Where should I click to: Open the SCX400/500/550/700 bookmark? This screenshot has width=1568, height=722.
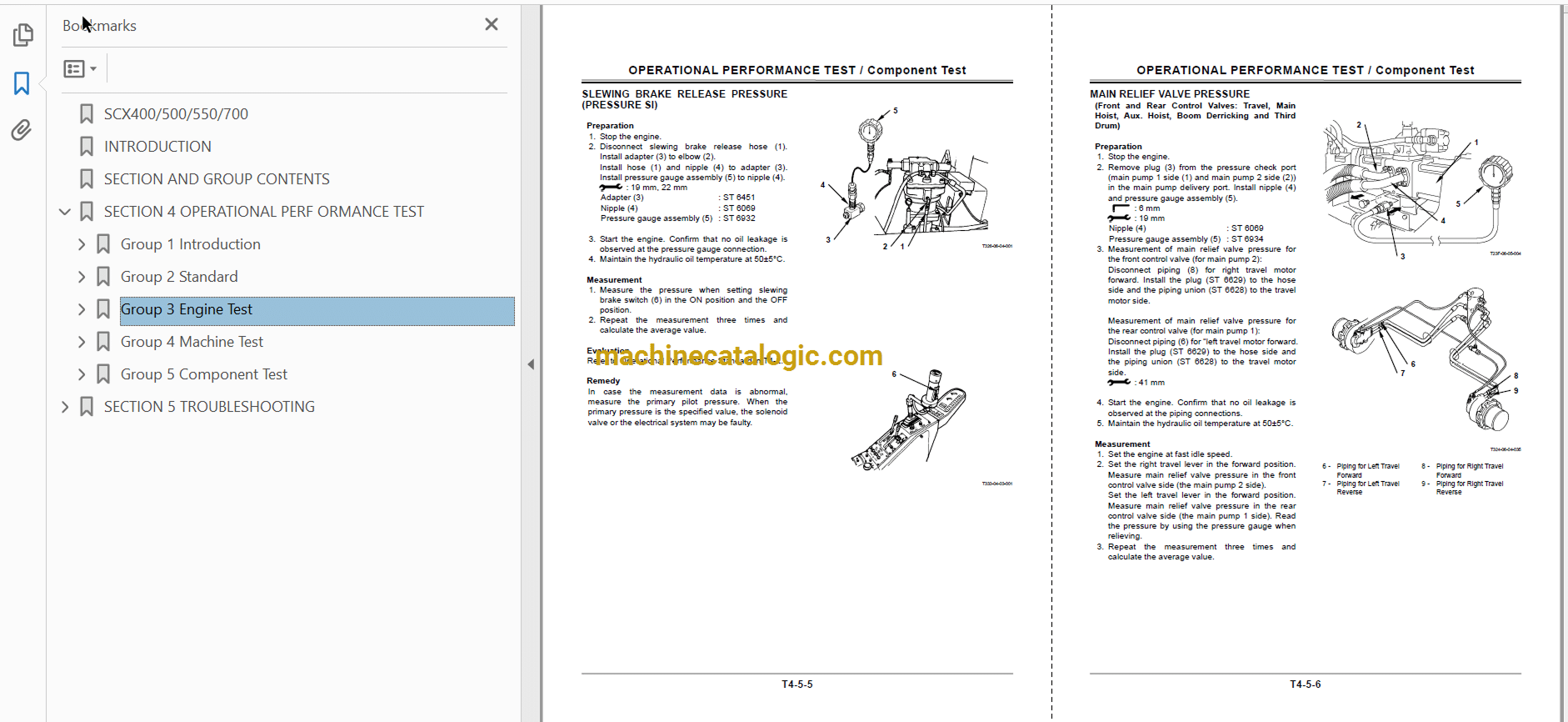pyautogui.click(x=176, y=114)
